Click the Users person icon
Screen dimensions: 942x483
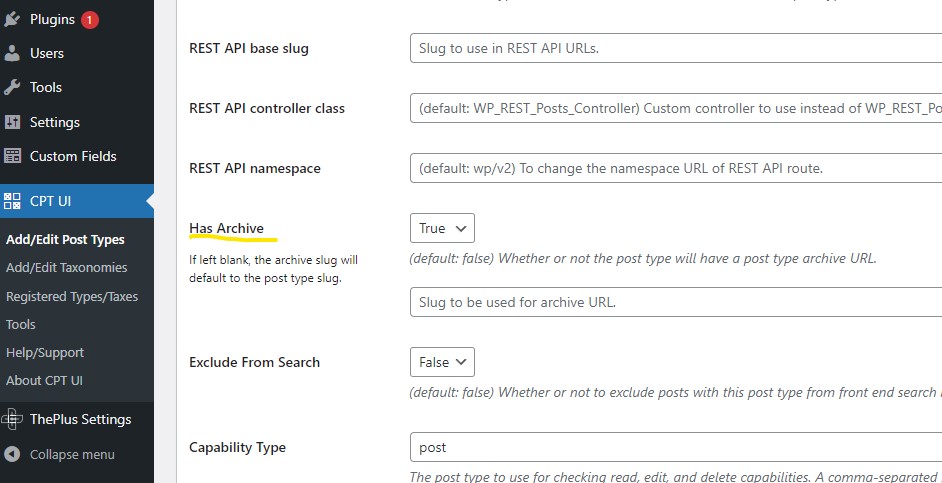(12, 53)
